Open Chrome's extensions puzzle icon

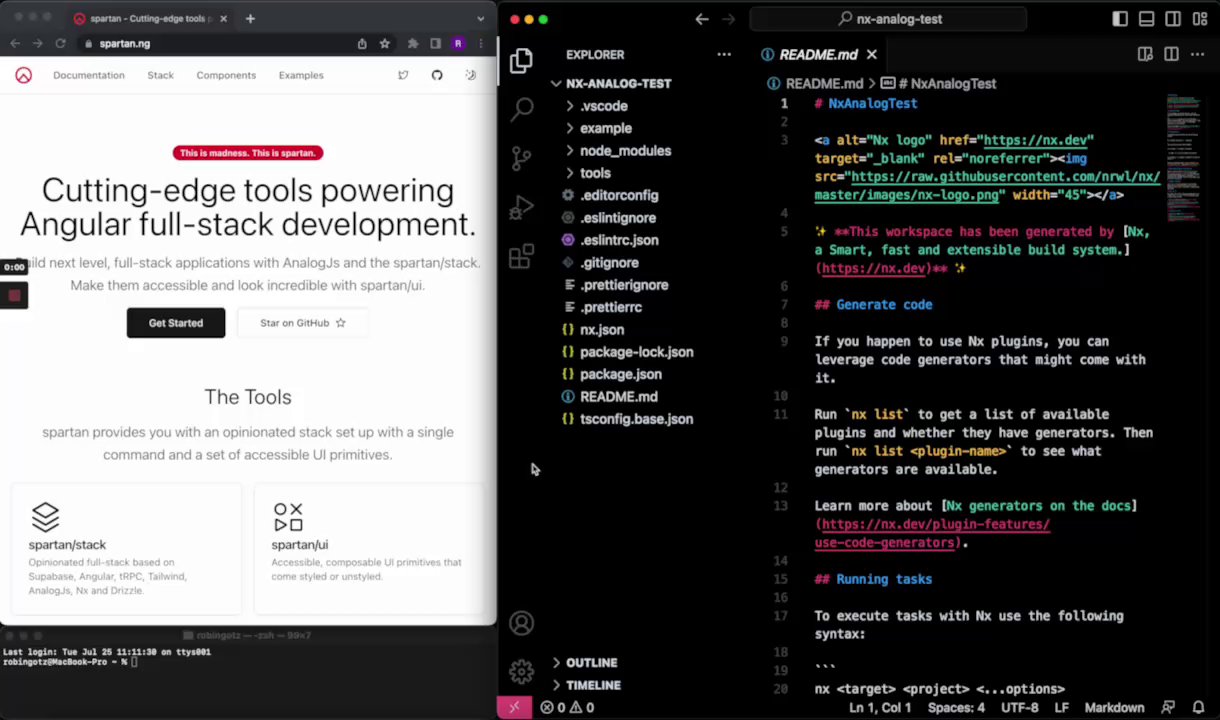pyautogui.click(x=413, y=43)
